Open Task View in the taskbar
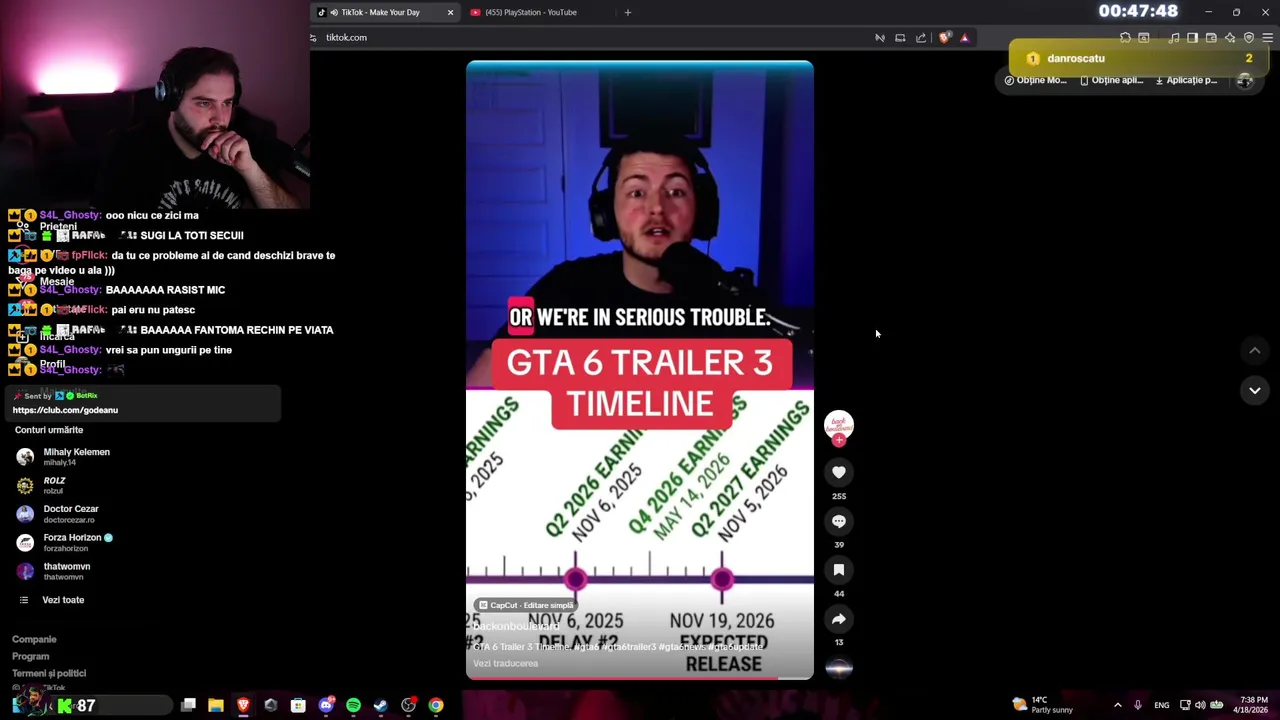 [188, 705]
